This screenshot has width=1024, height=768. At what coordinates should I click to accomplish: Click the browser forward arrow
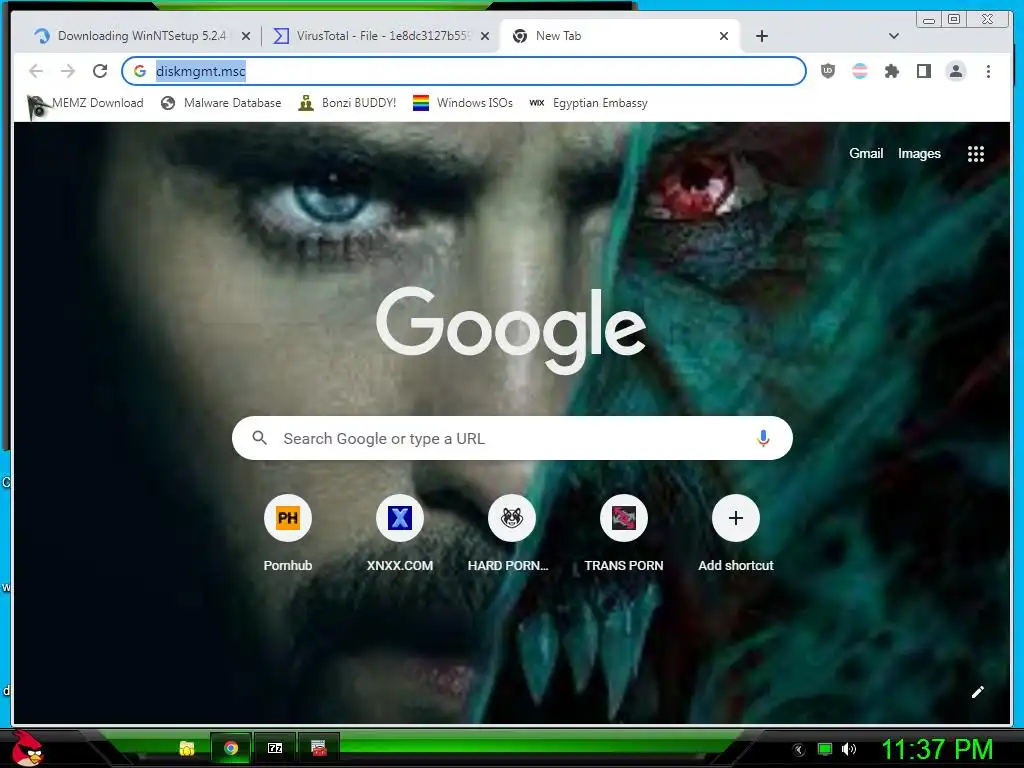pyautogui.click(x=68, y=71)
